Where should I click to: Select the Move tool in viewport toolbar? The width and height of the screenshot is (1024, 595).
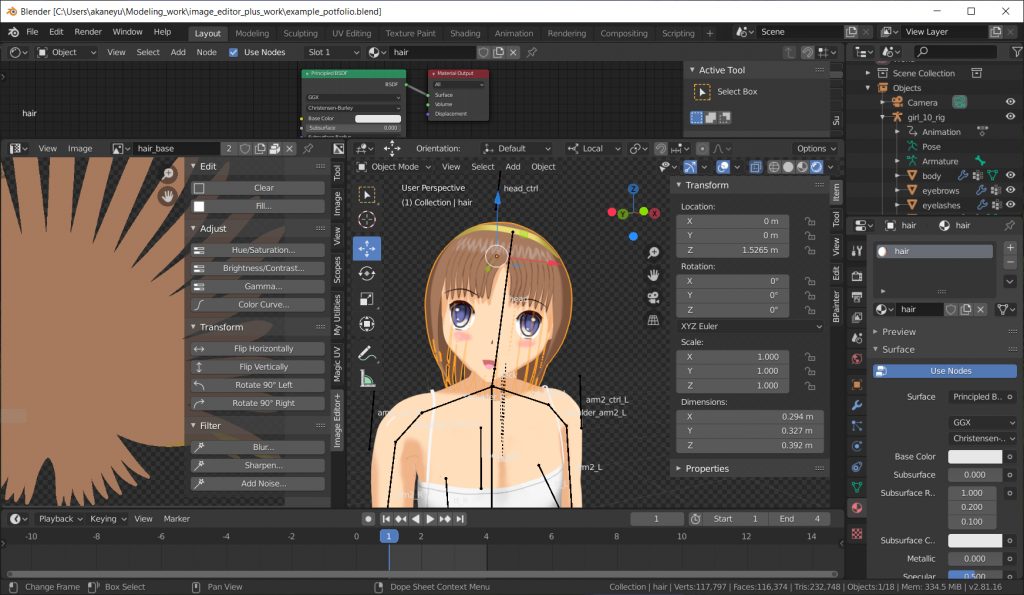(367, 248)
